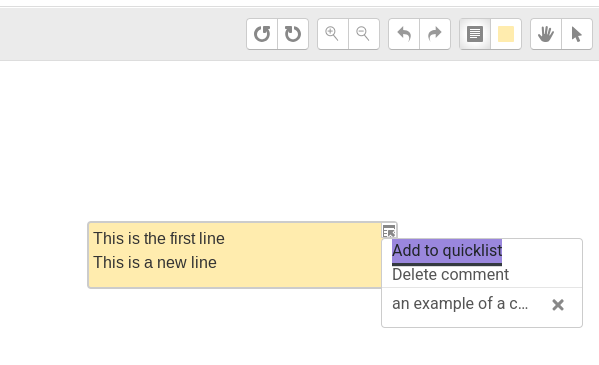Click empty area below quicklist entry in menu

click(x=482, y=320)
